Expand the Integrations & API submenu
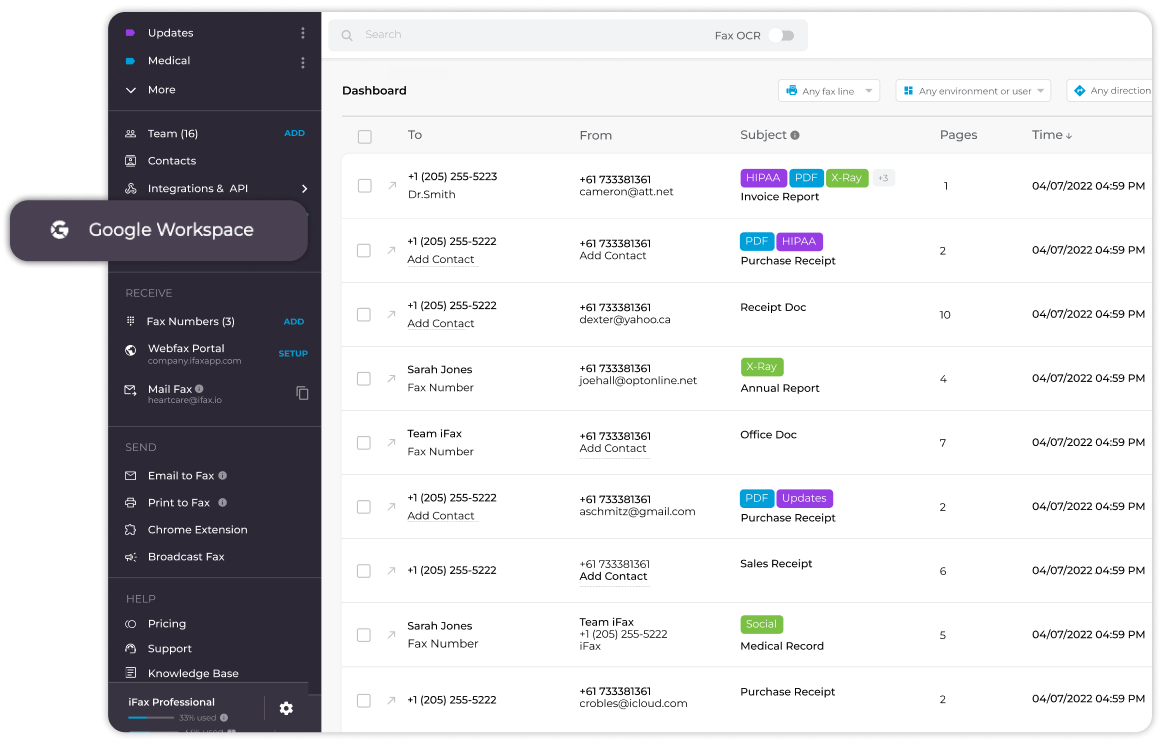The height and width of the screenshot is (755, 1169). tap(304, 188)
